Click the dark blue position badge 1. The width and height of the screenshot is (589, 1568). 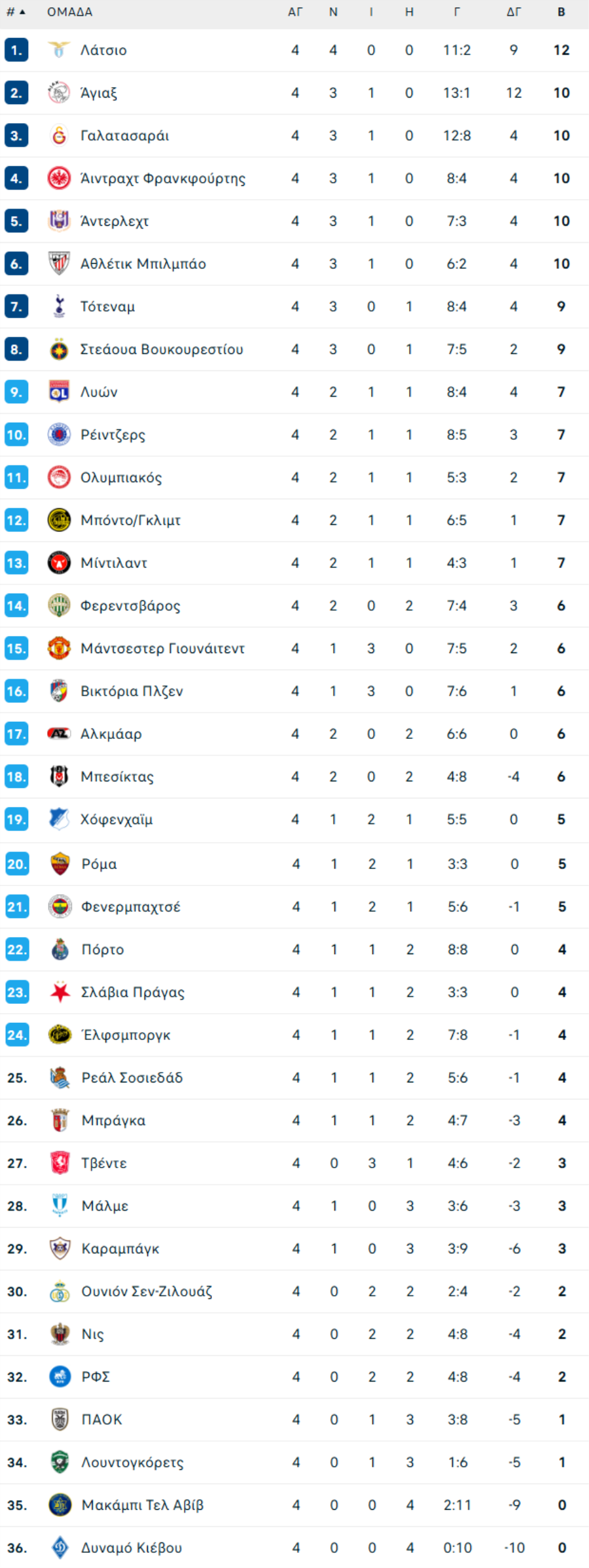click(x=16, y=50)
